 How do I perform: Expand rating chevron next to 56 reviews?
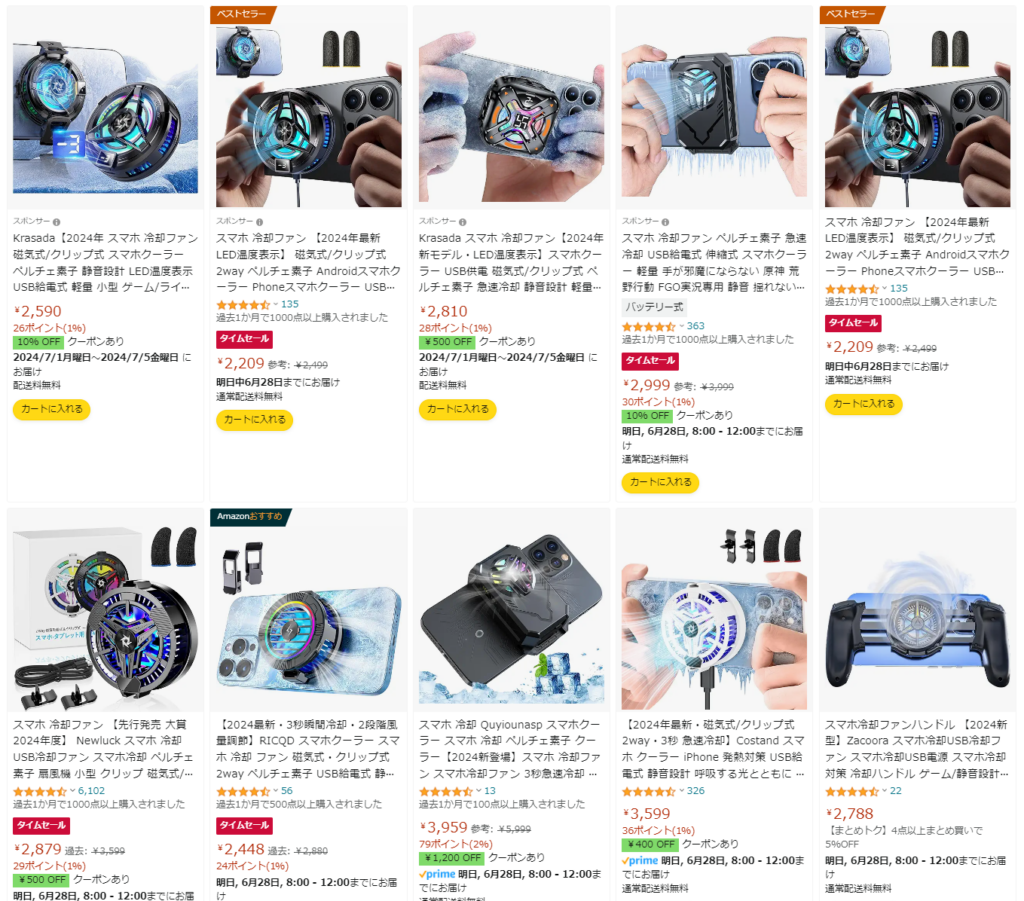[x=276, y=791]
